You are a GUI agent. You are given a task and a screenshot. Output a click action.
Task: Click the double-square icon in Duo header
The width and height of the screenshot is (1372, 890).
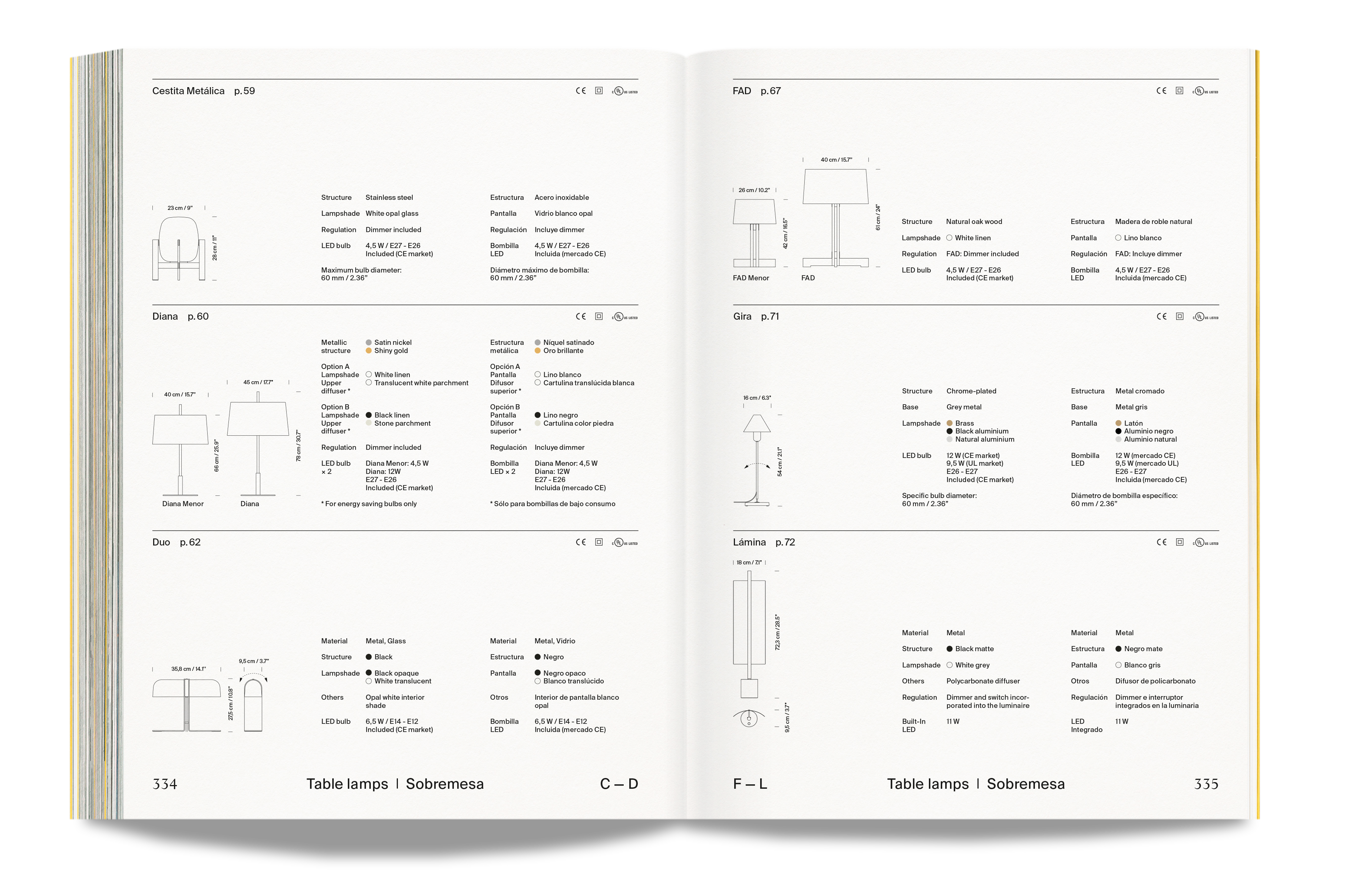(x=599, y=542)
